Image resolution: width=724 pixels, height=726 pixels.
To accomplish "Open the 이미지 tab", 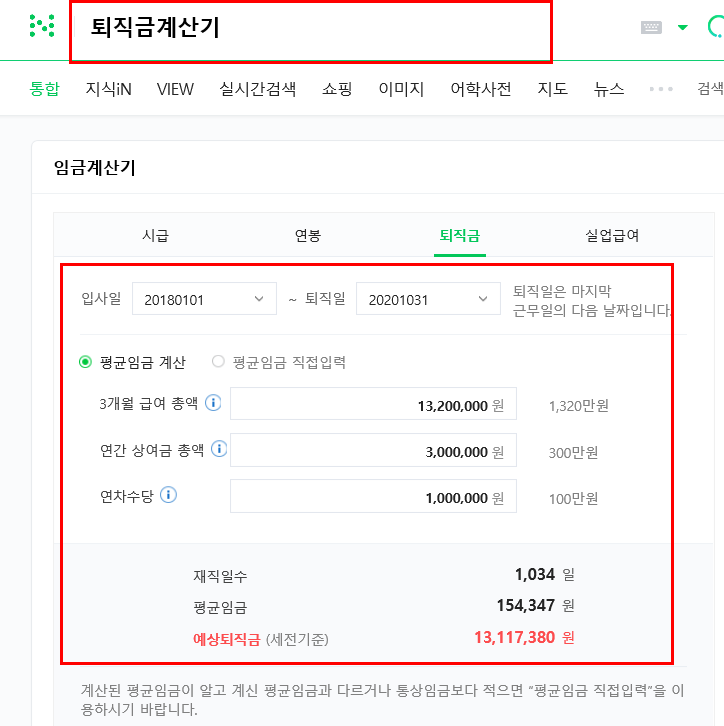I will pyautogui.click(x=401, y=88).
